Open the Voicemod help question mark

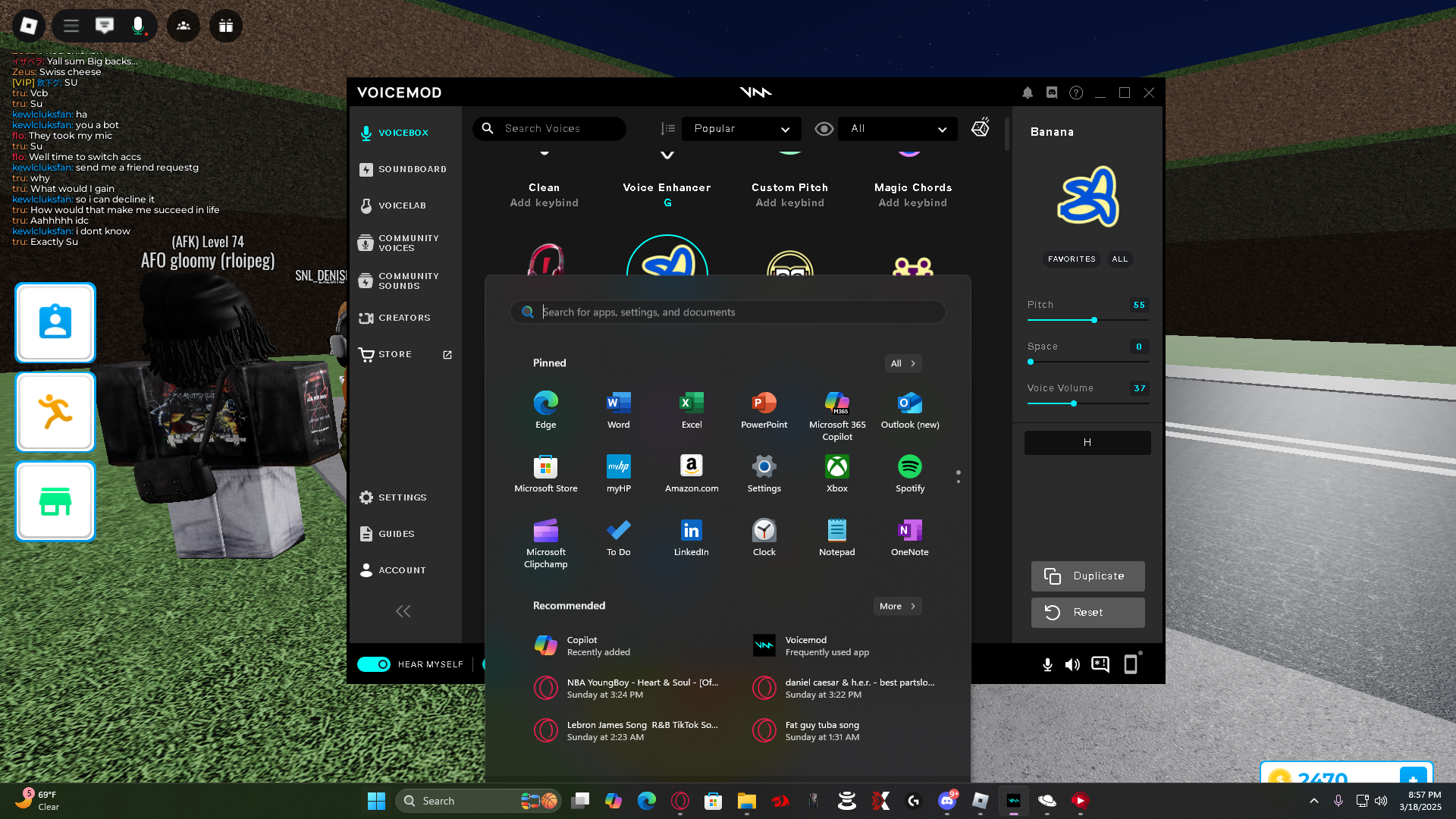1076,93
